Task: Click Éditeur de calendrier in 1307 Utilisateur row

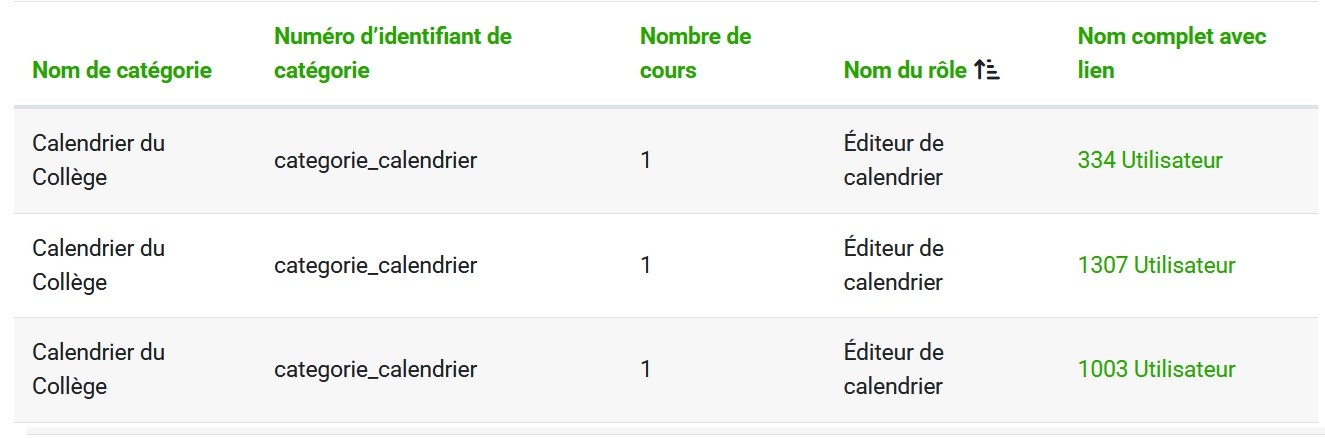Action: (x=893, y=265)
